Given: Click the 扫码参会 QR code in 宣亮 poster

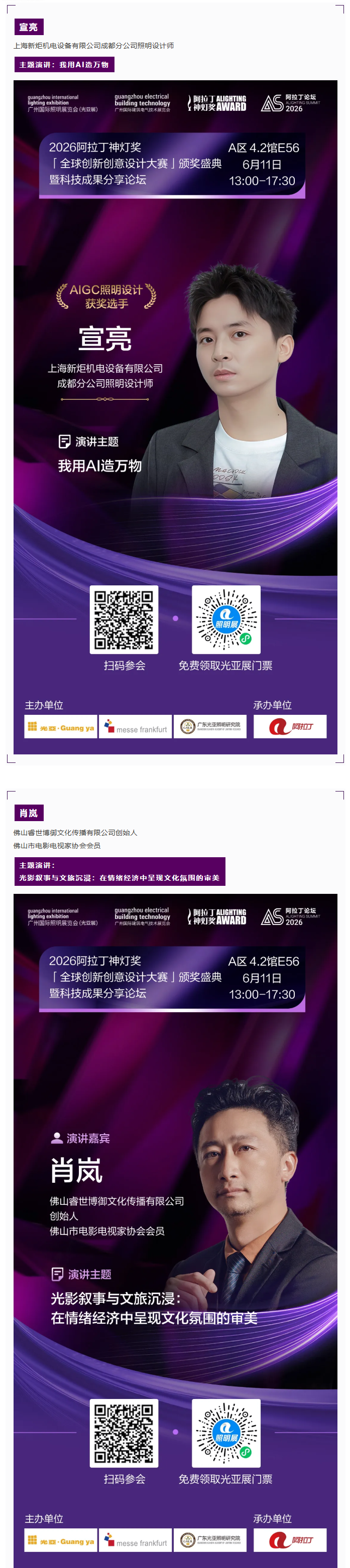Looking at the screenshot, I should [124, 619].
